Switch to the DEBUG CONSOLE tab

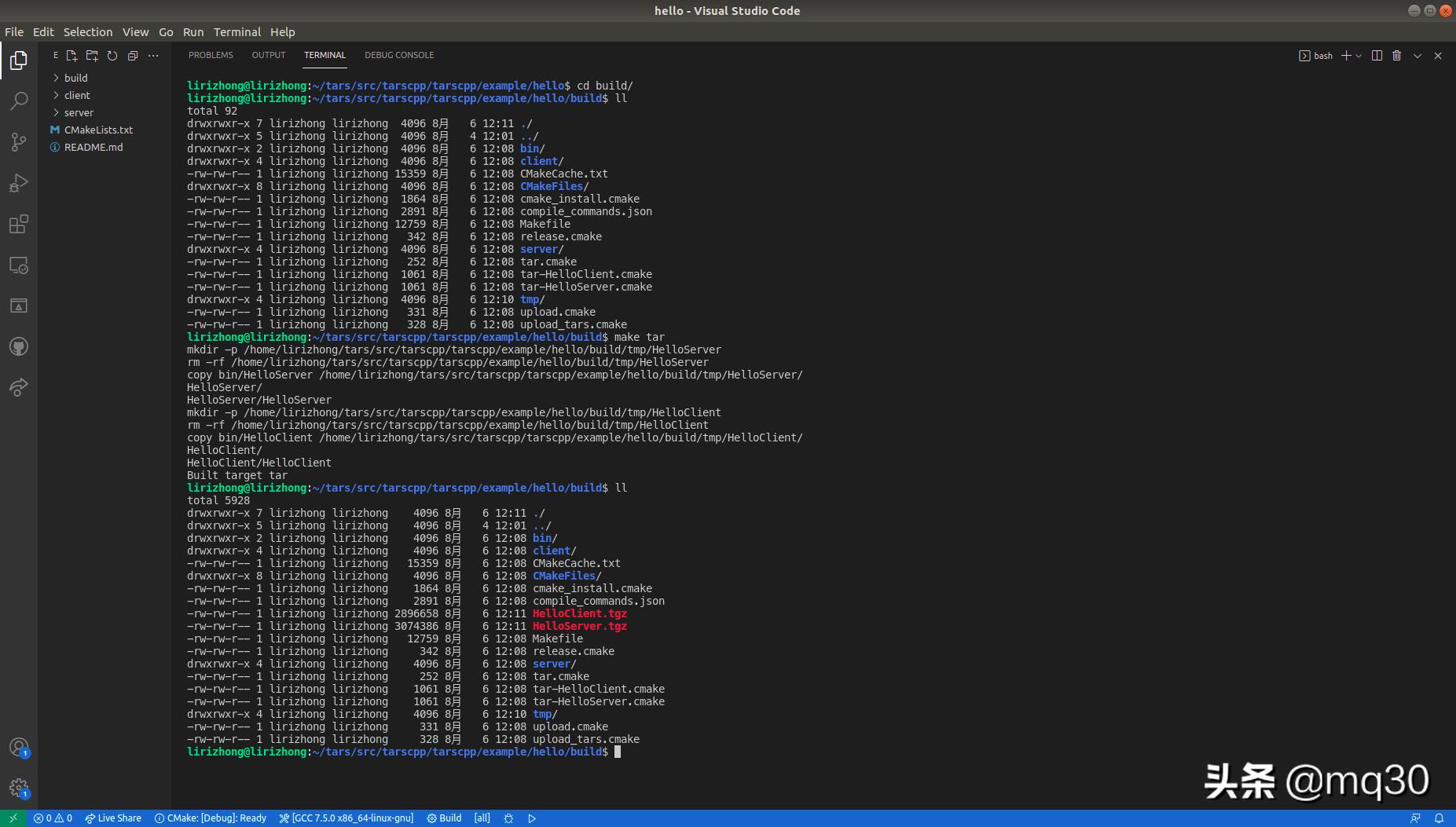pos(400,55)
